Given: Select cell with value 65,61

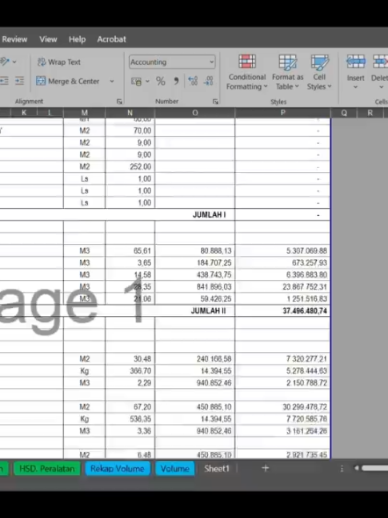Looking at the screenshot, I should pos(130,251).
